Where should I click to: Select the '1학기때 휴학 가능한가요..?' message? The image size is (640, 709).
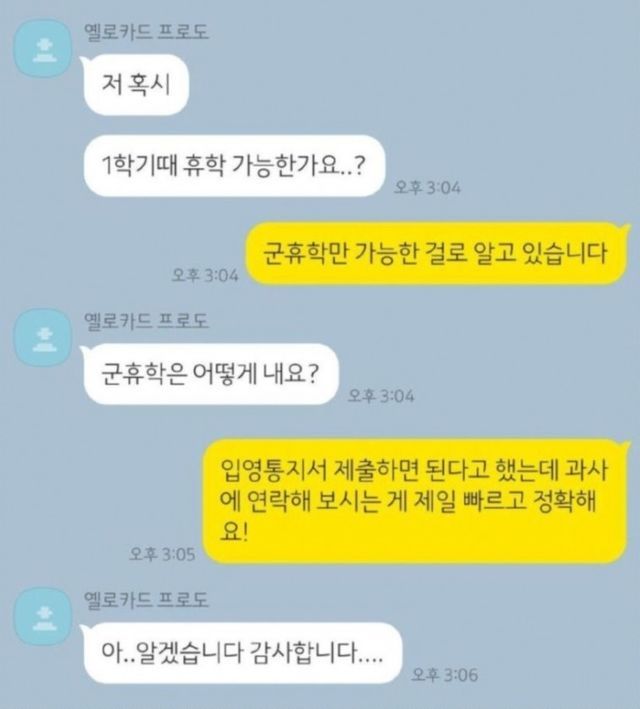(x=234, y=166)
